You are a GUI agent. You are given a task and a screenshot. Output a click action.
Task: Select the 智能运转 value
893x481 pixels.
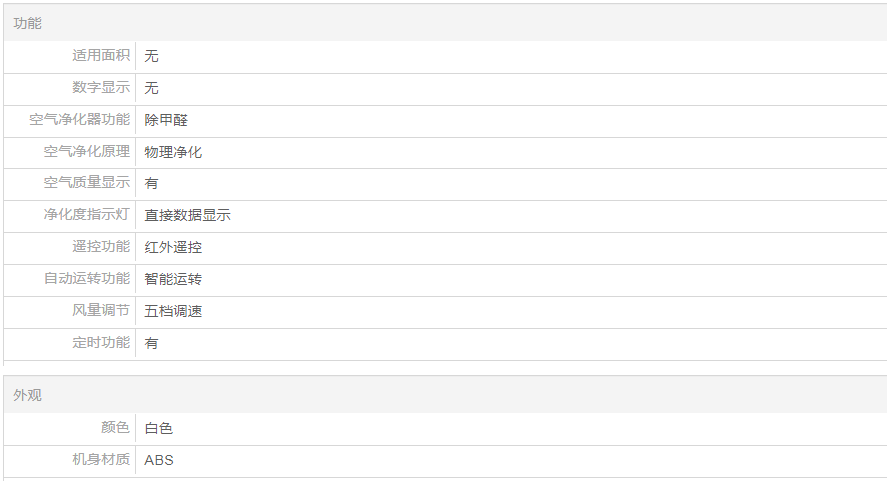tap(173, 279)
